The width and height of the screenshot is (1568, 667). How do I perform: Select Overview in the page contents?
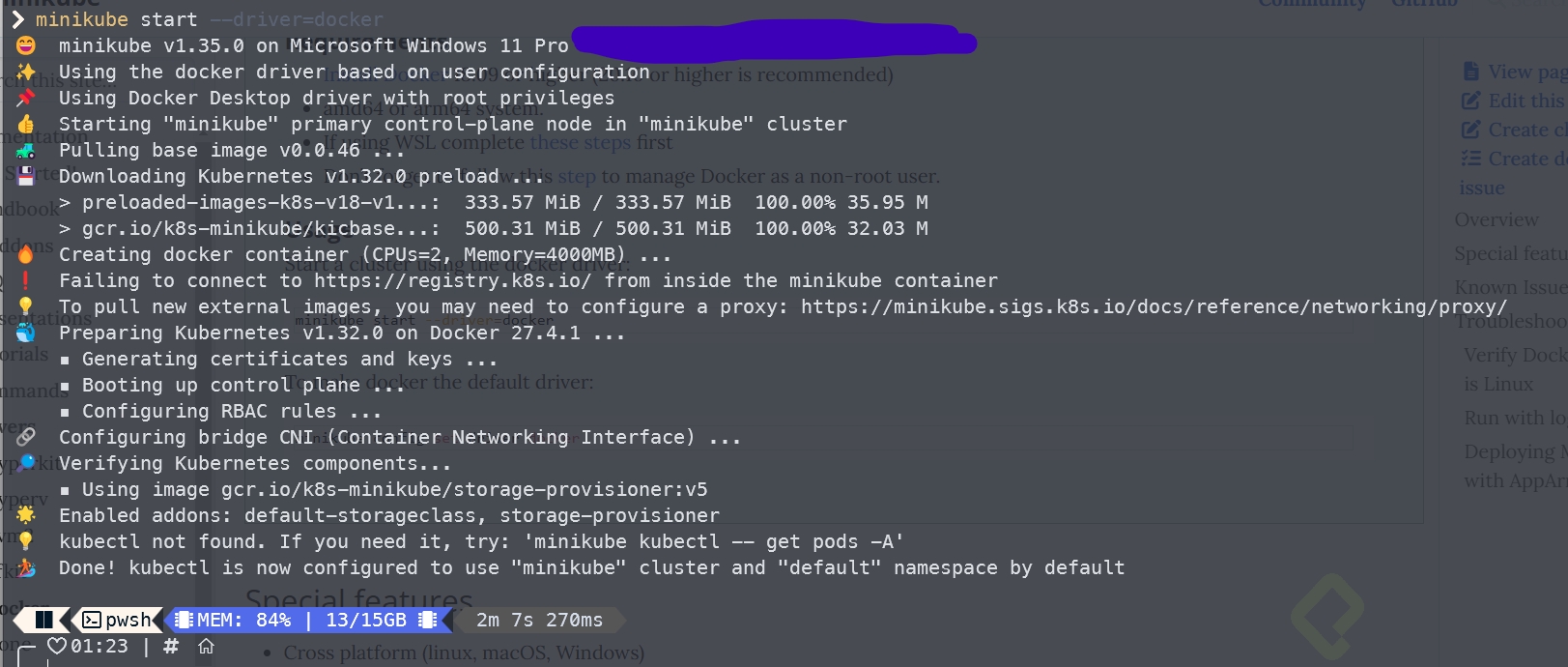(1496, 220)
